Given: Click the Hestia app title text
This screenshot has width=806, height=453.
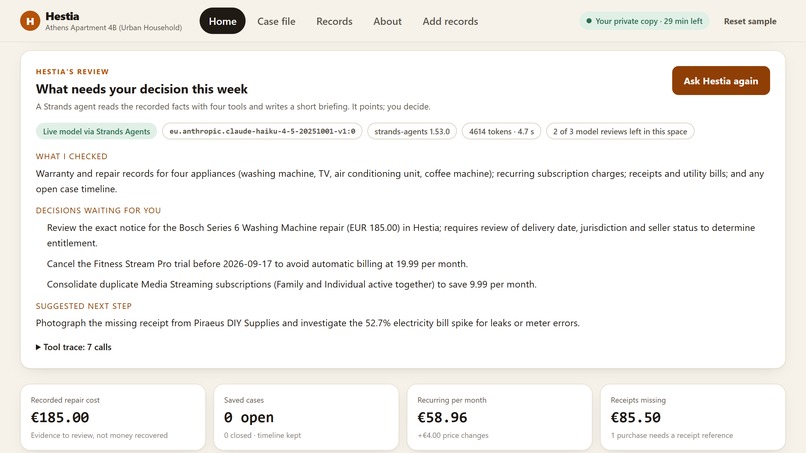Looking at the screenshot, I should (x=62, y=16).
